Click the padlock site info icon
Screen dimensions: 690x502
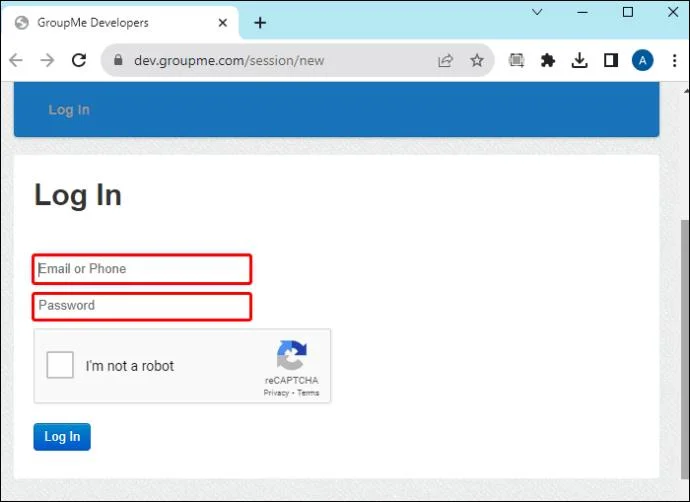(x=118, y=60)
